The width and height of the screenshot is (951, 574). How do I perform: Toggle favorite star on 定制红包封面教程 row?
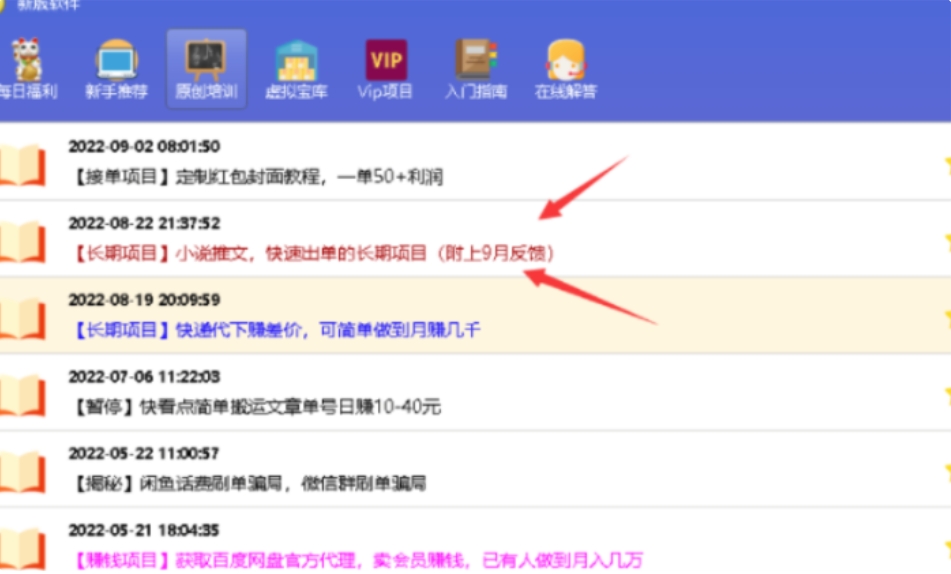tap(945, 163)
